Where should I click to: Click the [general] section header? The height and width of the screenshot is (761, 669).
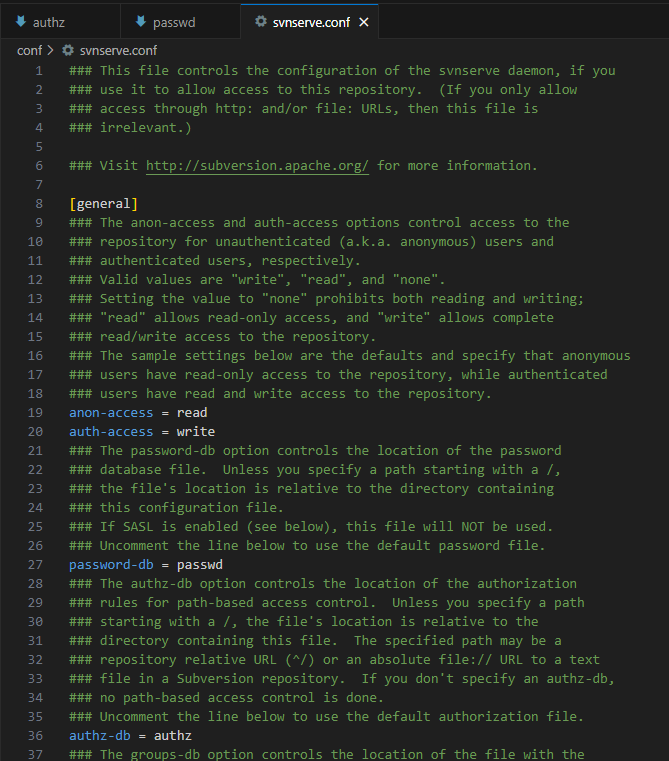click(x=104, y=204)
